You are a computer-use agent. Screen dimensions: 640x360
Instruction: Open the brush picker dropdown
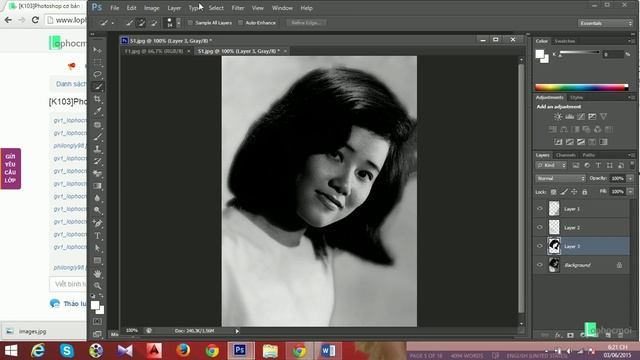tap(178, 23)
